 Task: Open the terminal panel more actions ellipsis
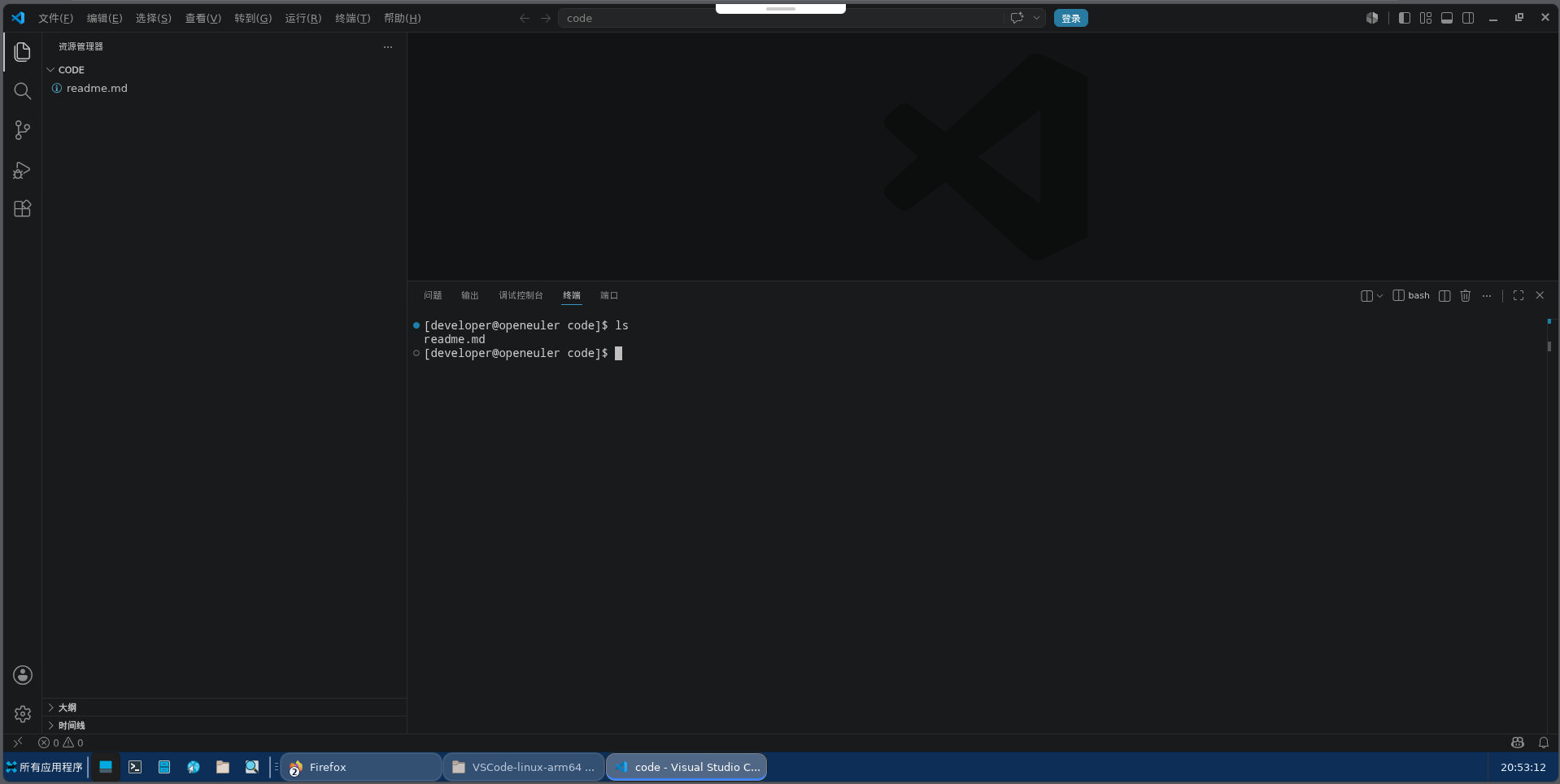point(1487,296)
